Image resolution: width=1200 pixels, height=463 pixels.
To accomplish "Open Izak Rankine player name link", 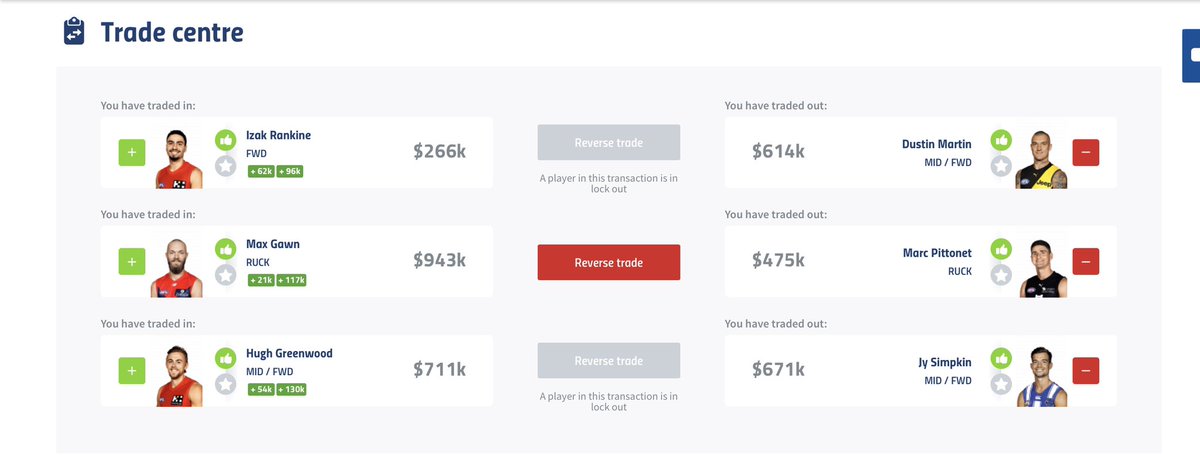I will (x=279, y=135).
